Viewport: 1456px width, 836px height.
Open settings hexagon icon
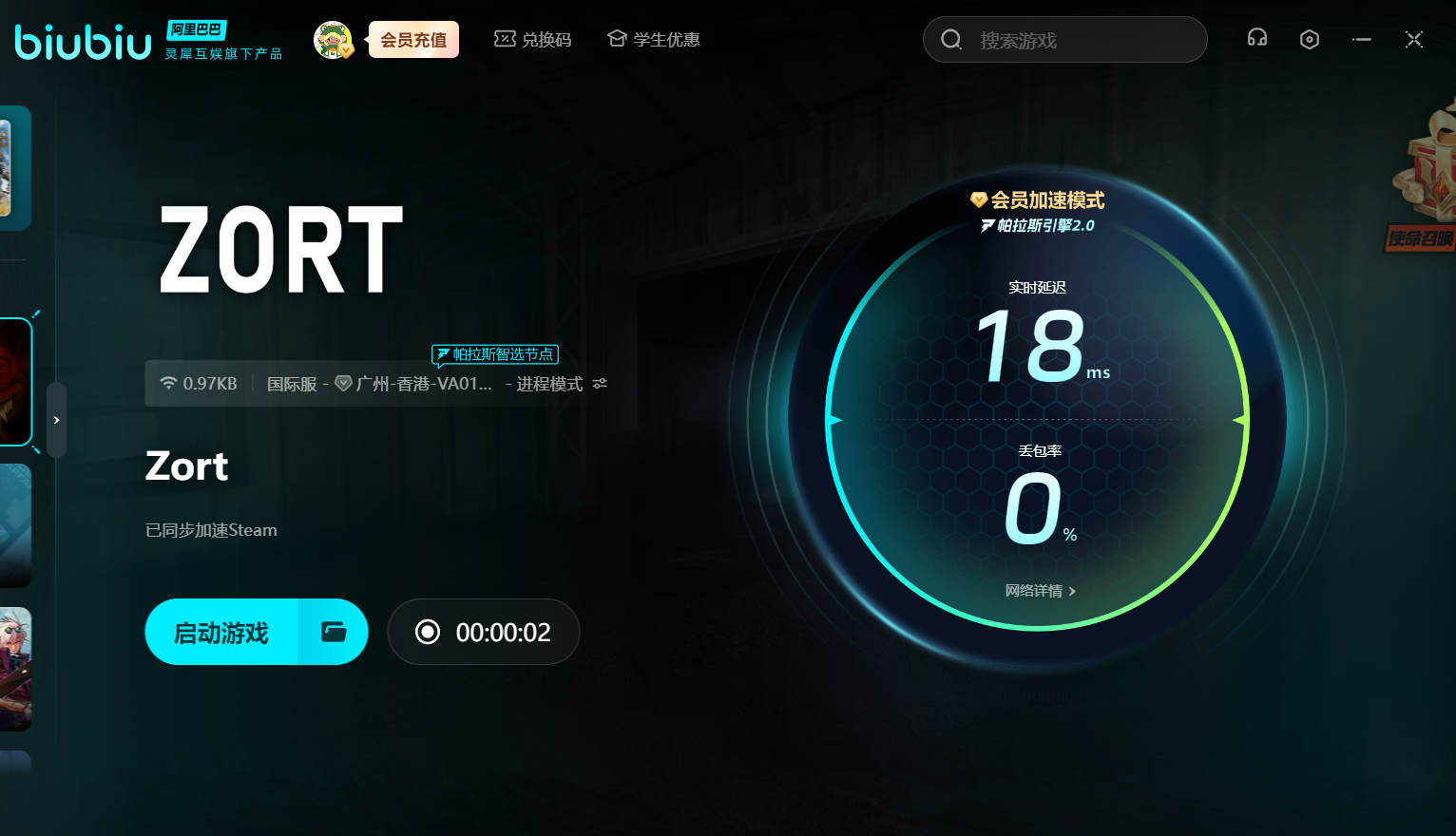1310,39
